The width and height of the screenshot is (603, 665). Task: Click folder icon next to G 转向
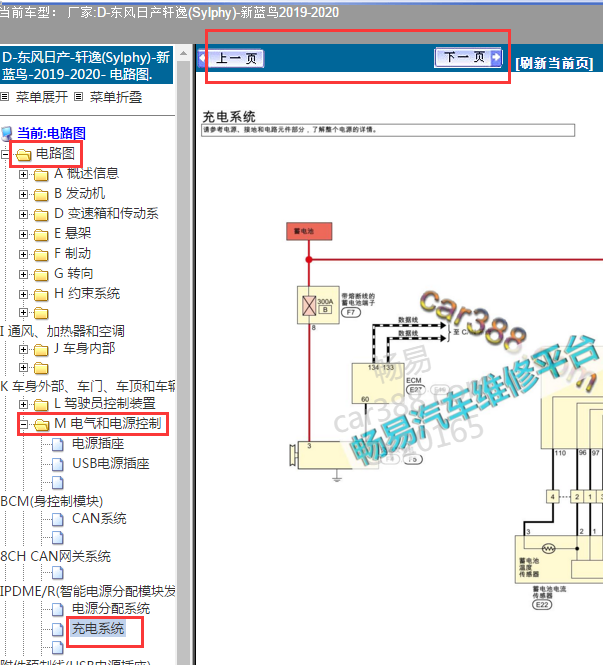[x=41, y=275]
